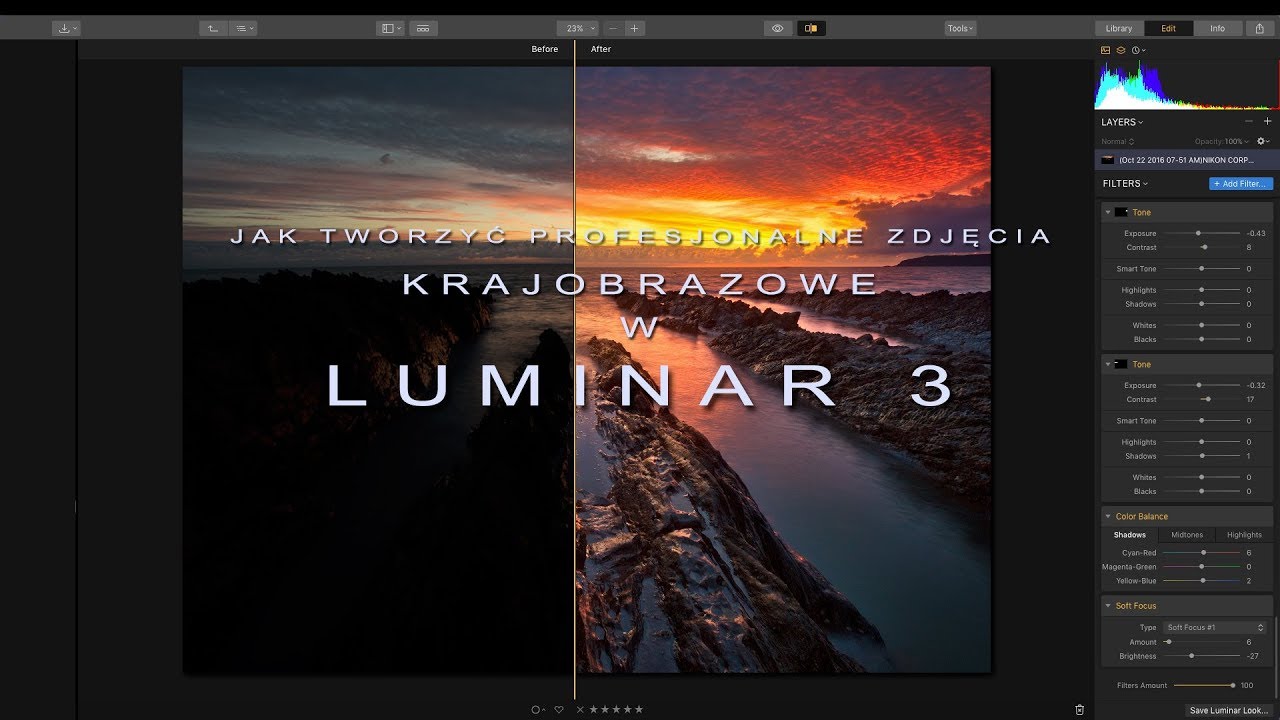Select the NIKON CORP layer row
This screenshot has height=720, width=1280.
click(1187, 160)
